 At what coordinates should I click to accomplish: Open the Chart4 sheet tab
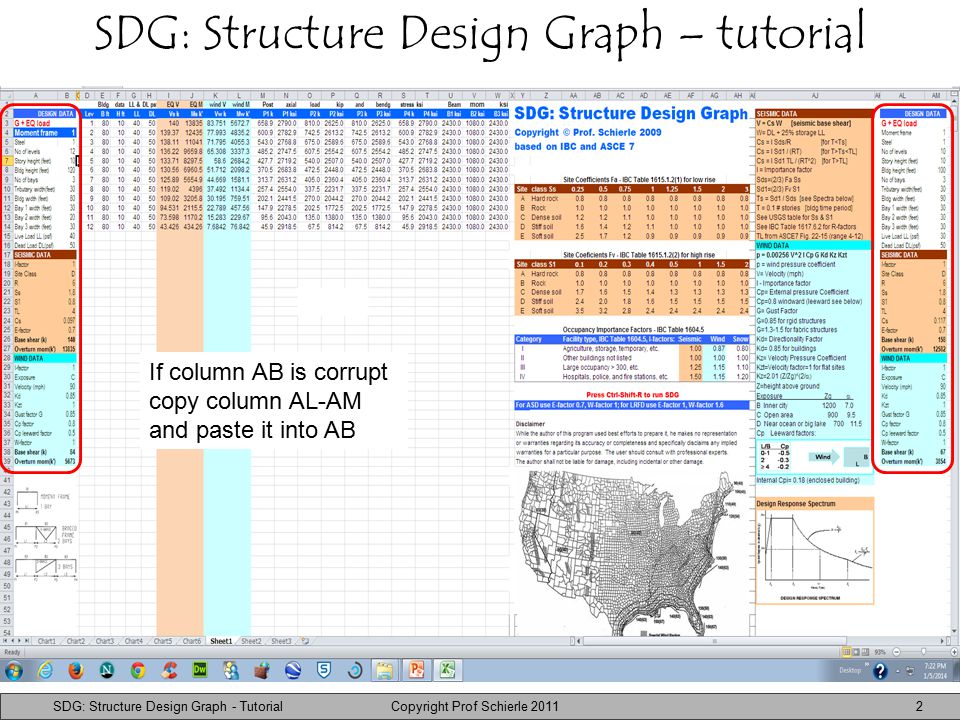point(133,641)
